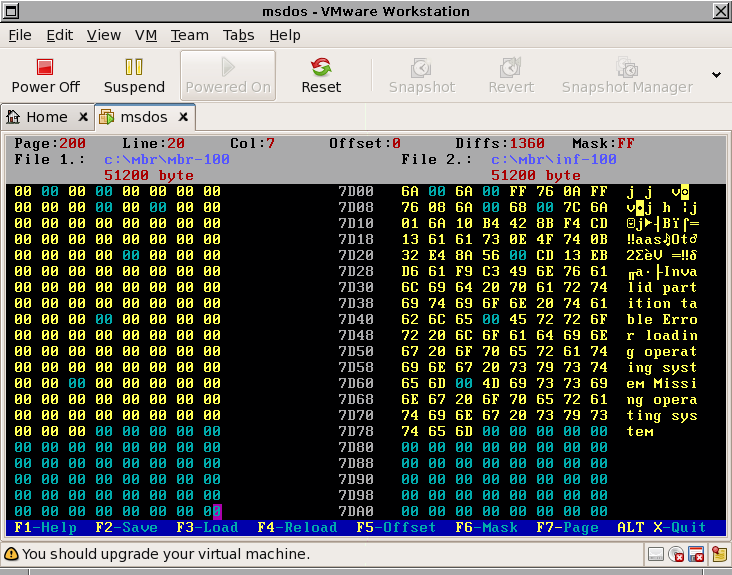The width and height of the screenshot is (732, 575).
Task: Close the VMware Workstation window
Action: point(721,11)
